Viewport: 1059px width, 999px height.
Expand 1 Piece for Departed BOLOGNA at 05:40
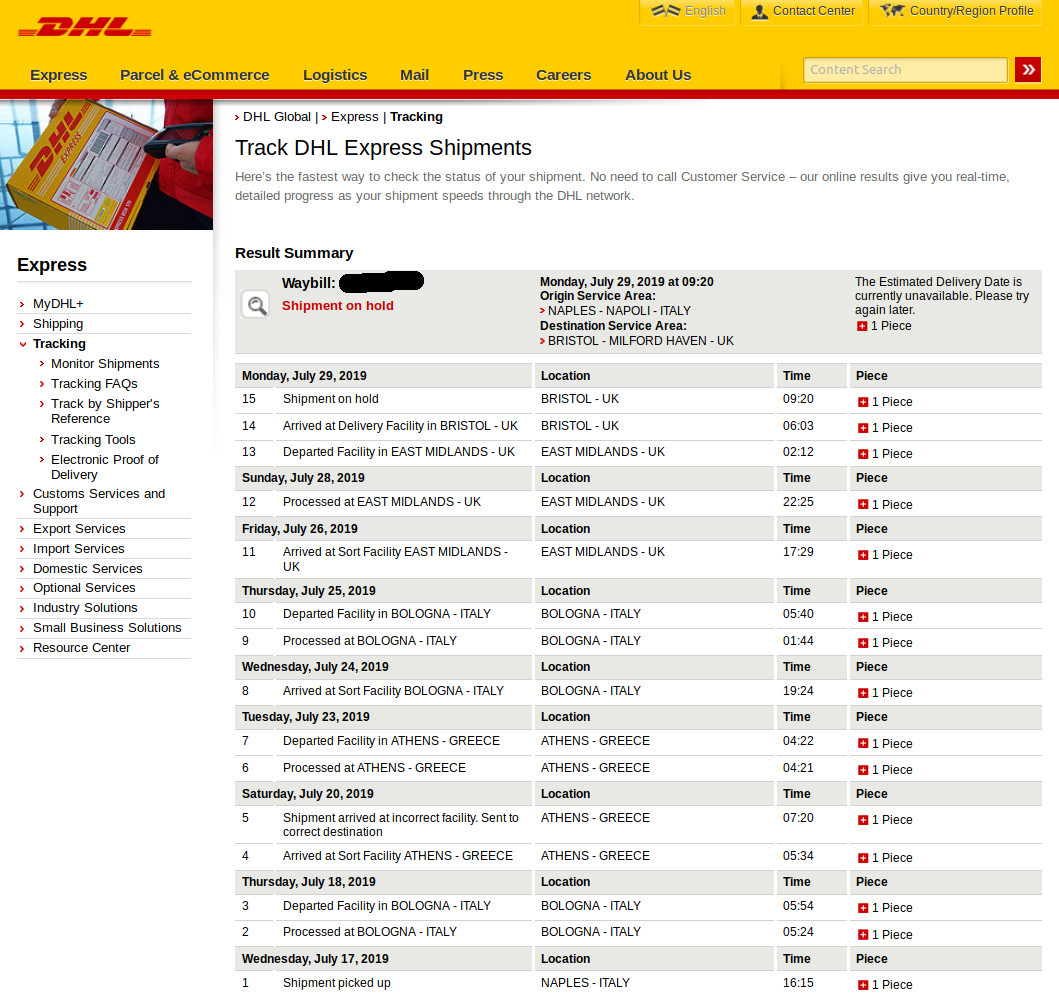click(x=862, y=617)
